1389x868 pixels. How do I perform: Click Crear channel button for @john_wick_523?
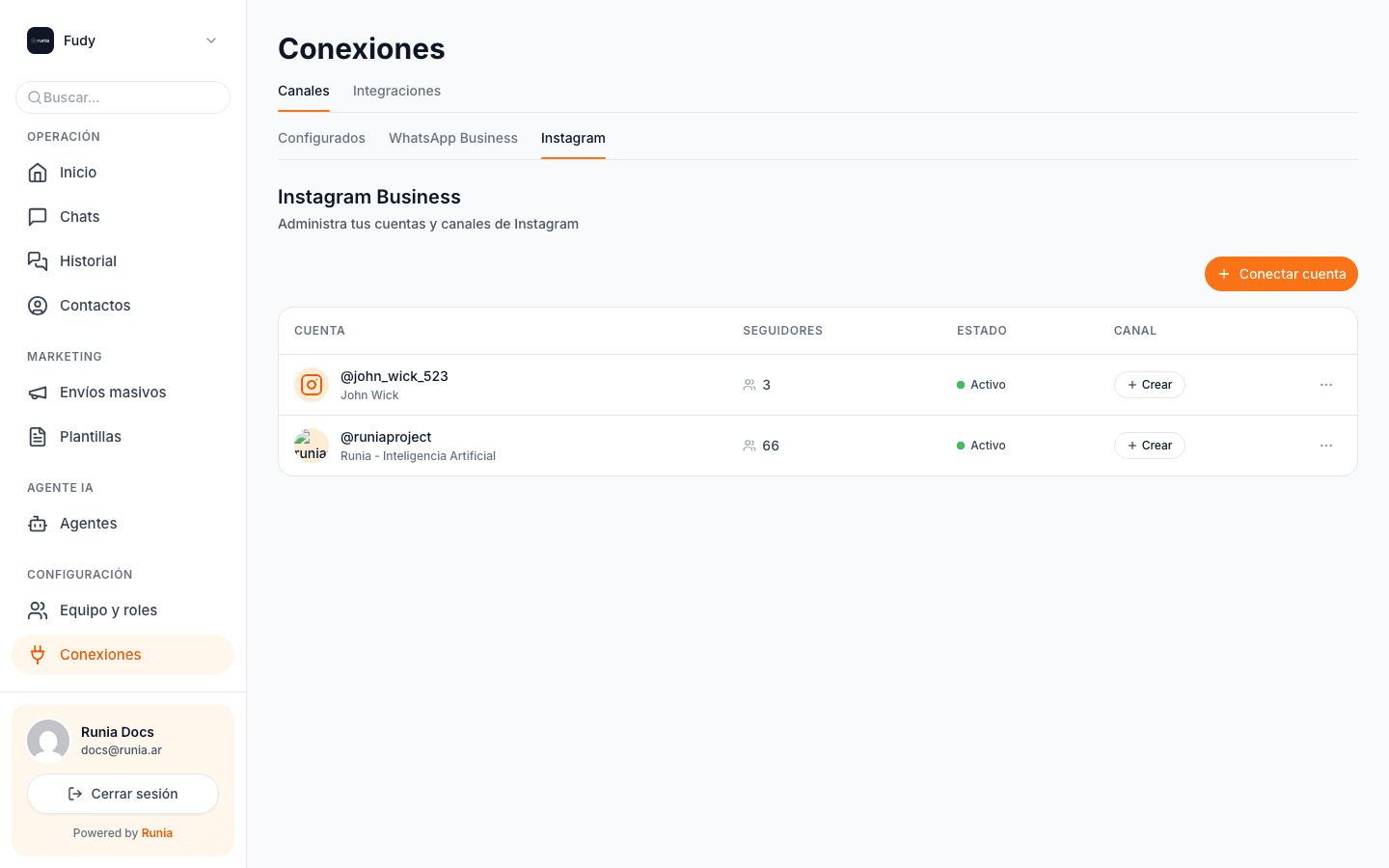(x=1150, y=385)
